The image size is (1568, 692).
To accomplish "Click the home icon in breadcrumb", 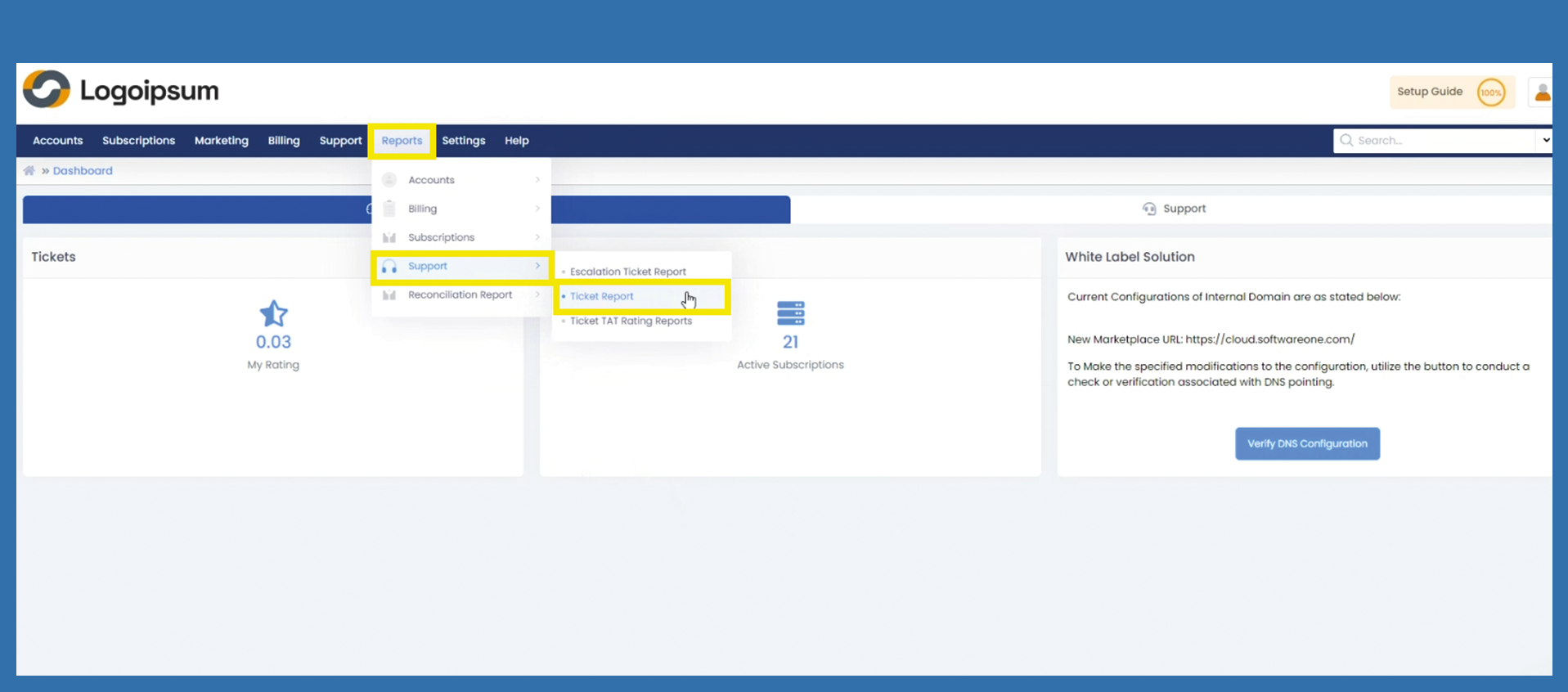I will 29,171.
